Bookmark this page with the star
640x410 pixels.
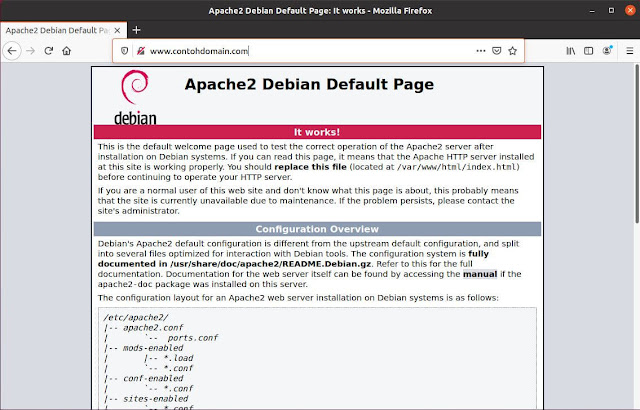coord(513,51)
